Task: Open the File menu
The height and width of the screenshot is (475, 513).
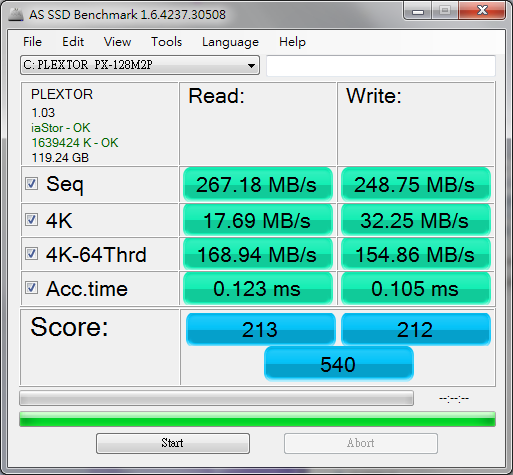Action: (32, 42)
